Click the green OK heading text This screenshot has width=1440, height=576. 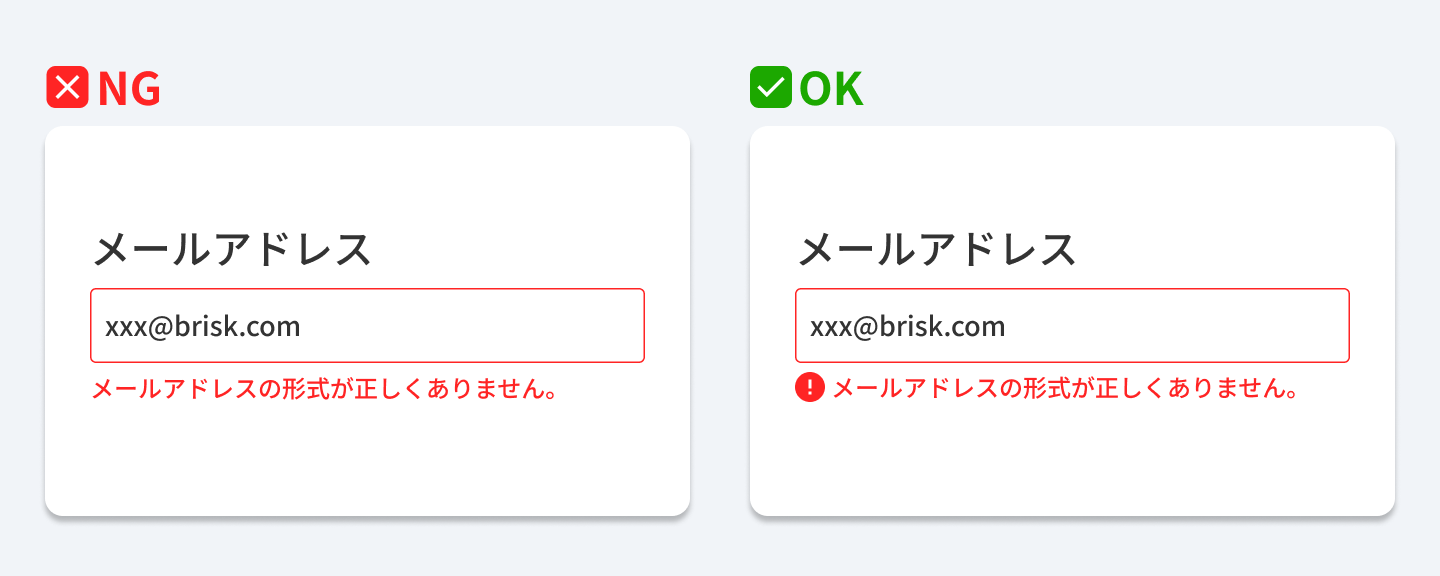[831, 89]
